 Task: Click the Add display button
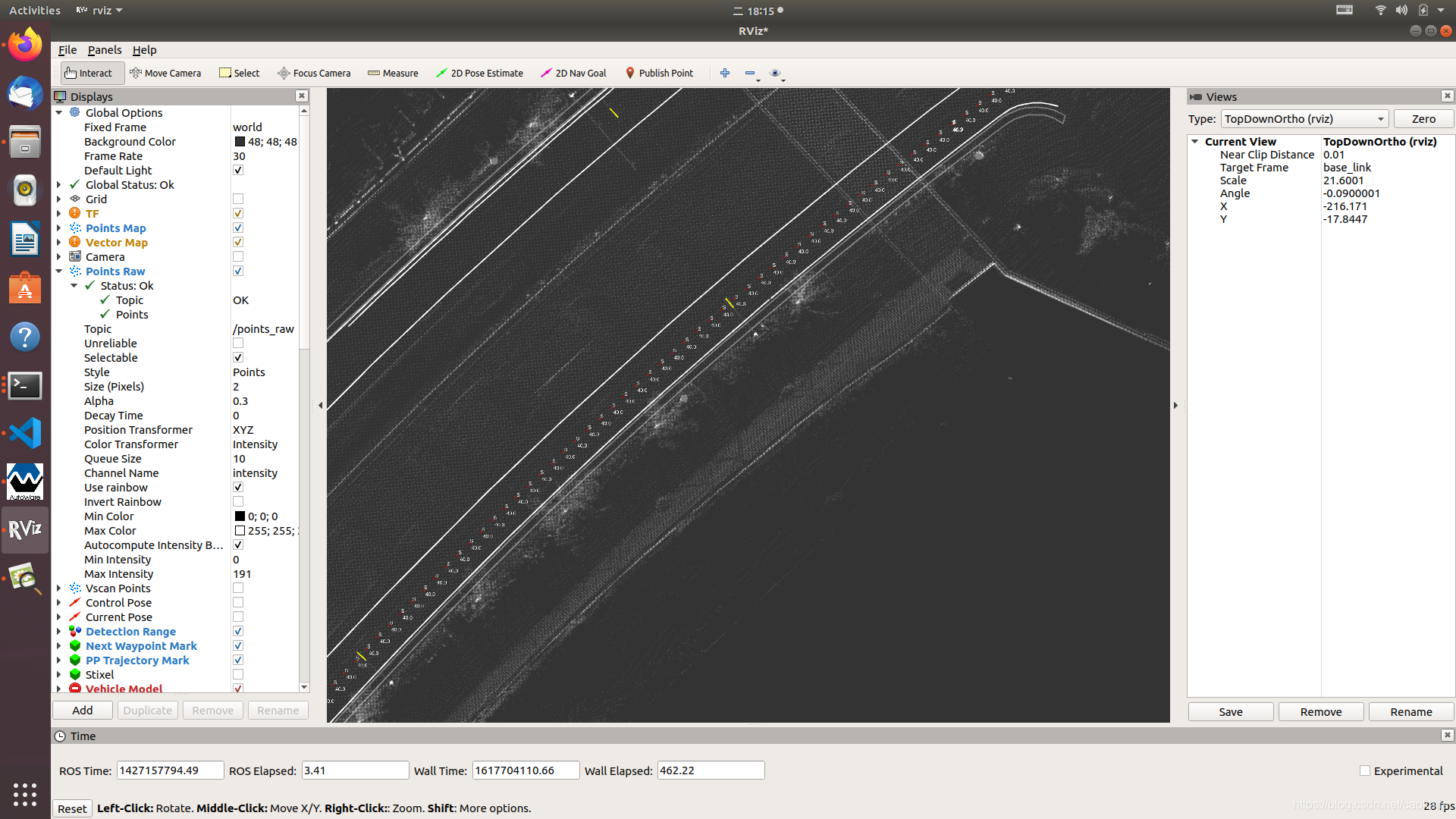click(x=83, y=711)
